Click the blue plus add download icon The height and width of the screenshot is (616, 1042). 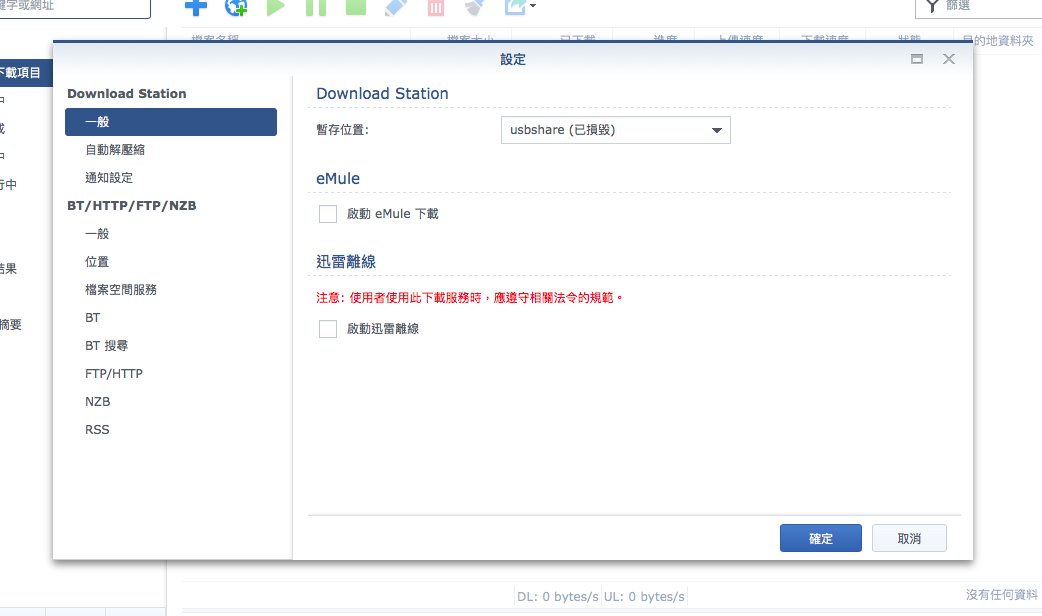pyautogui.click(x=196, y=7)
